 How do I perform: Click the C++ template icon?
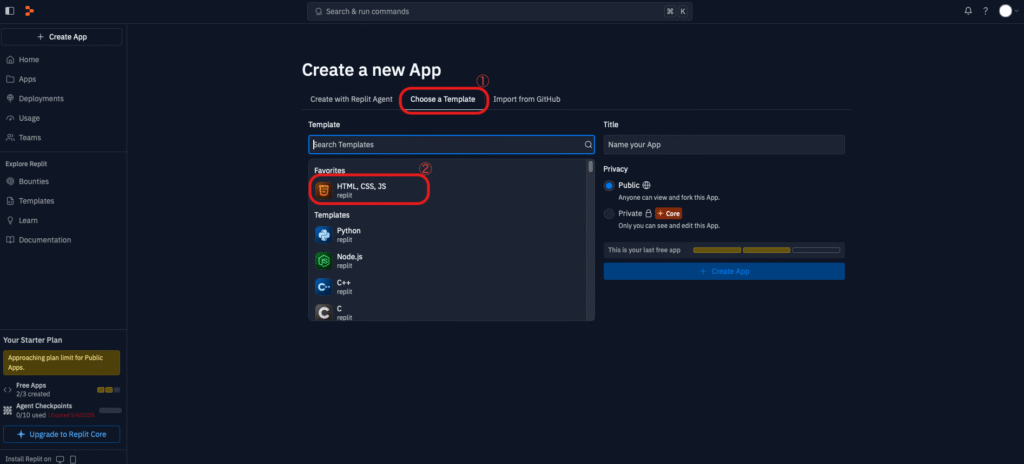pos(323,287)
